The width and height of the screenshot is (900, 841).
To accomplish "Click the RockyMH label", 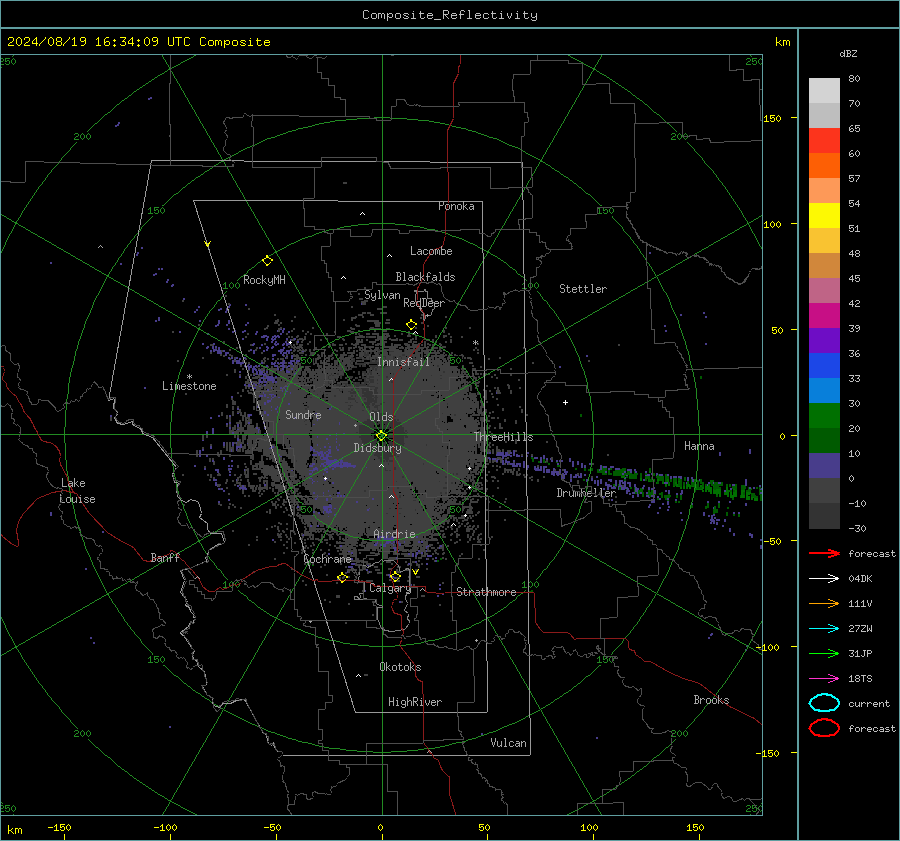I will click(x=264, y=280).
